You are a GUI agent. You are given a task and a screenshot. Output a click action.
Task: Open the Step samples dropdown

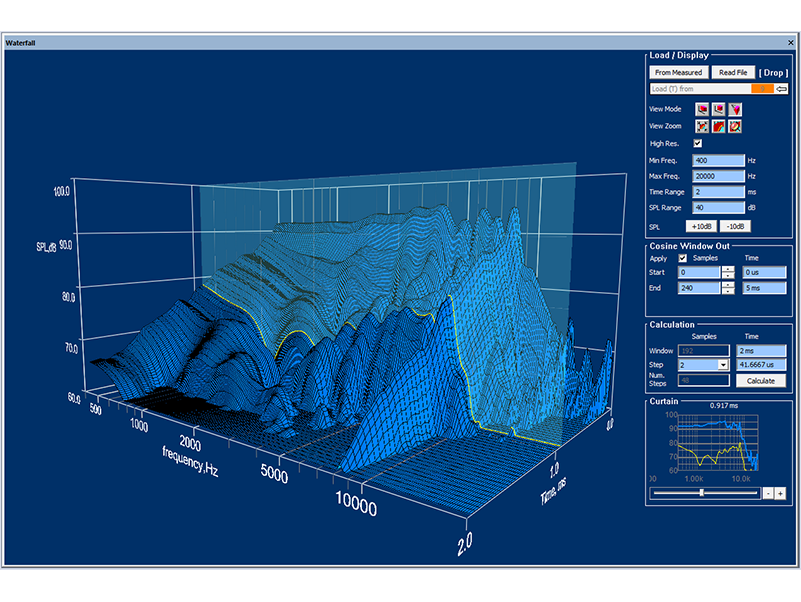(725, 366)
